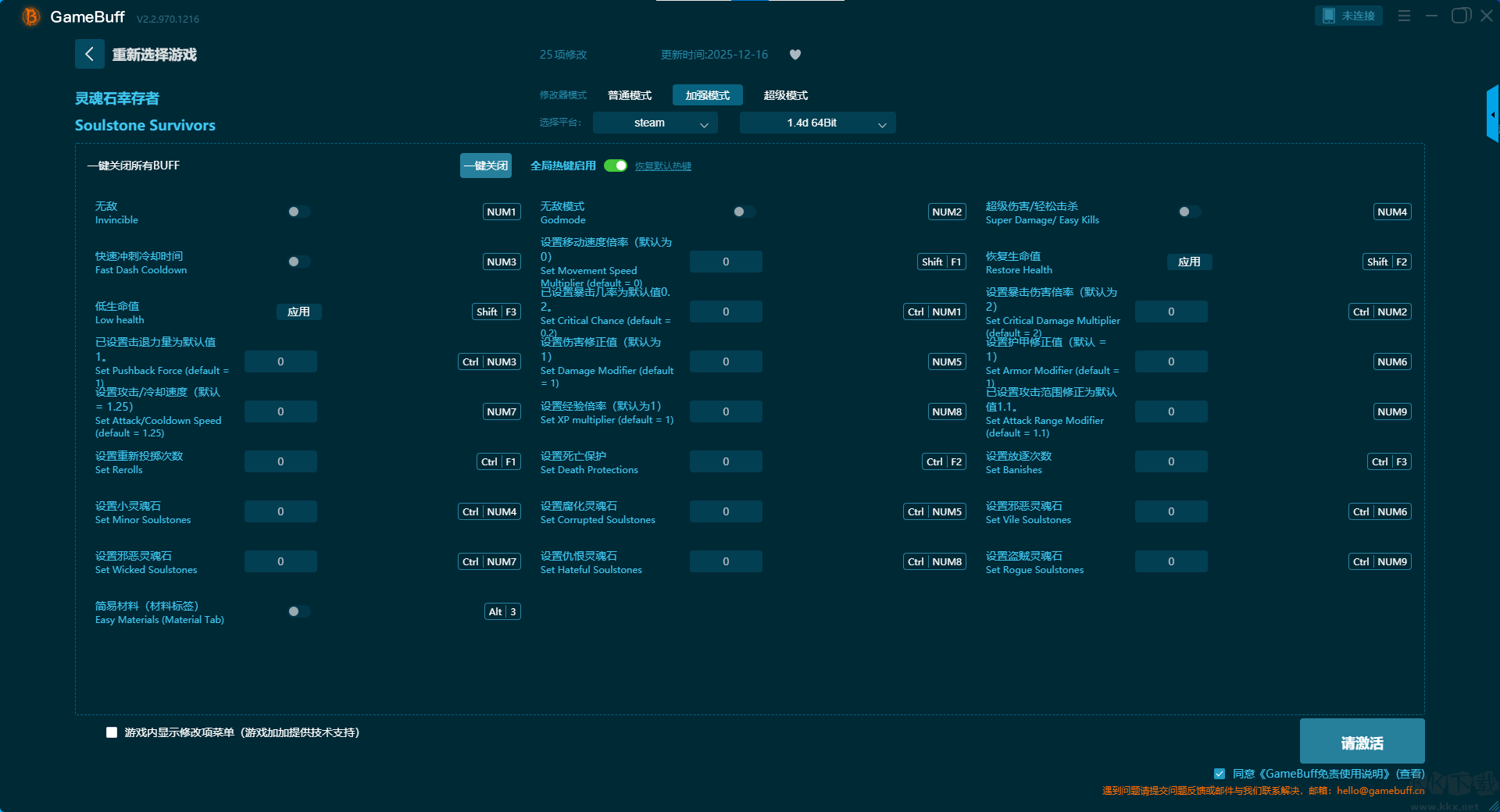Viewport: 1500px width, 812px height.
Task: Click the restore default hotkeys link
Action: pos(662,166)
